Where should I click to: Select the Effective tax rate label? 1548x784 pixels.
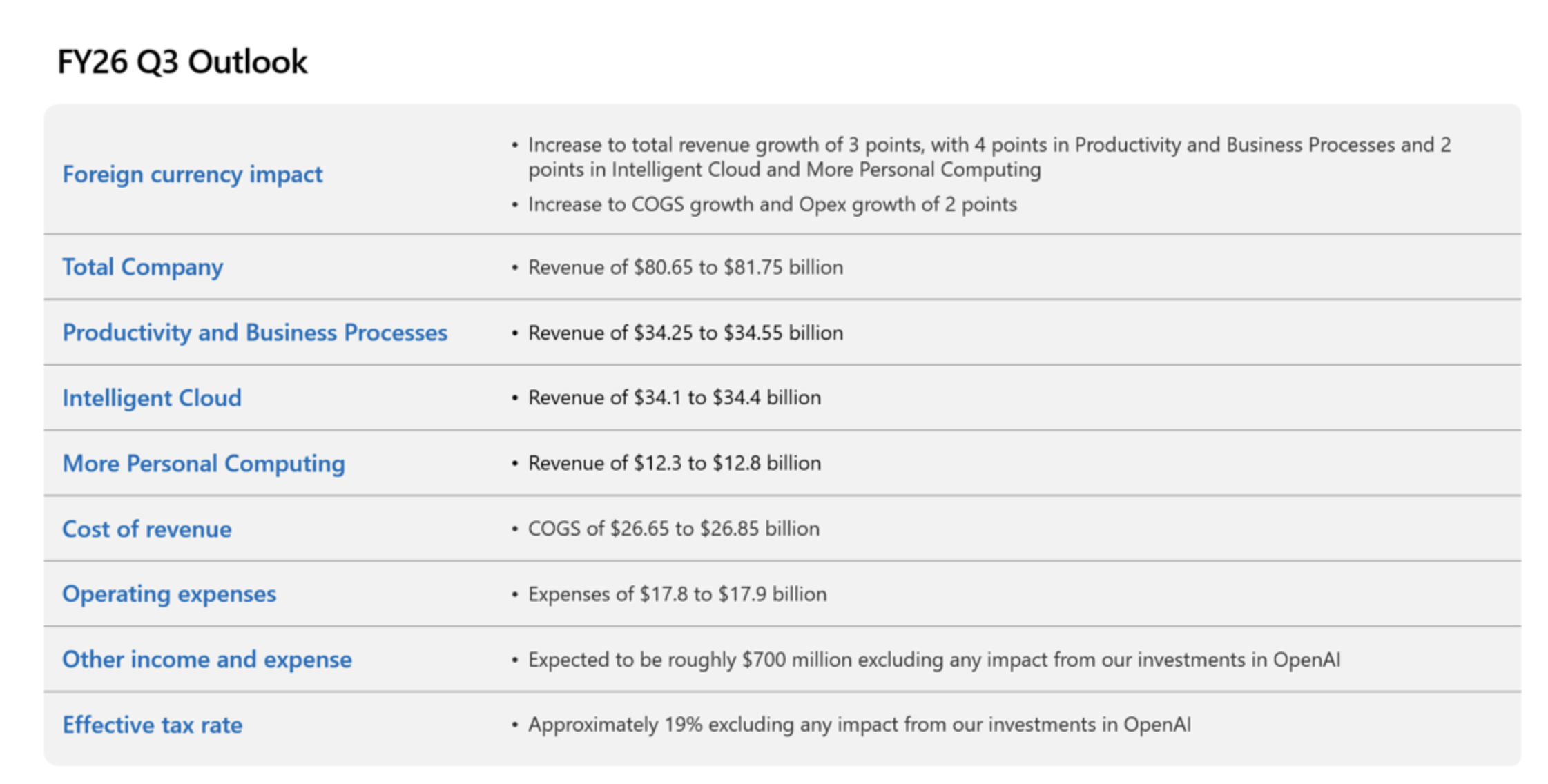[x=152, y=725]
